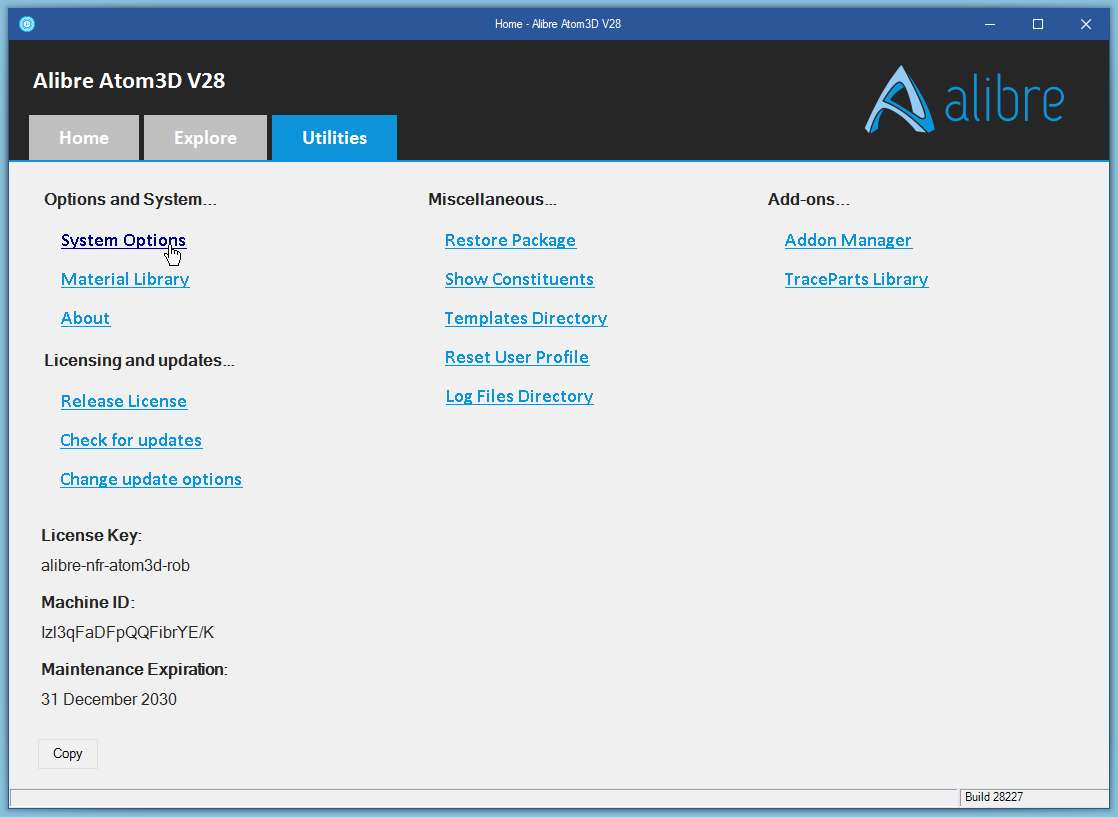Click Check for updates
1118x817 pixels.
point(131,441)
